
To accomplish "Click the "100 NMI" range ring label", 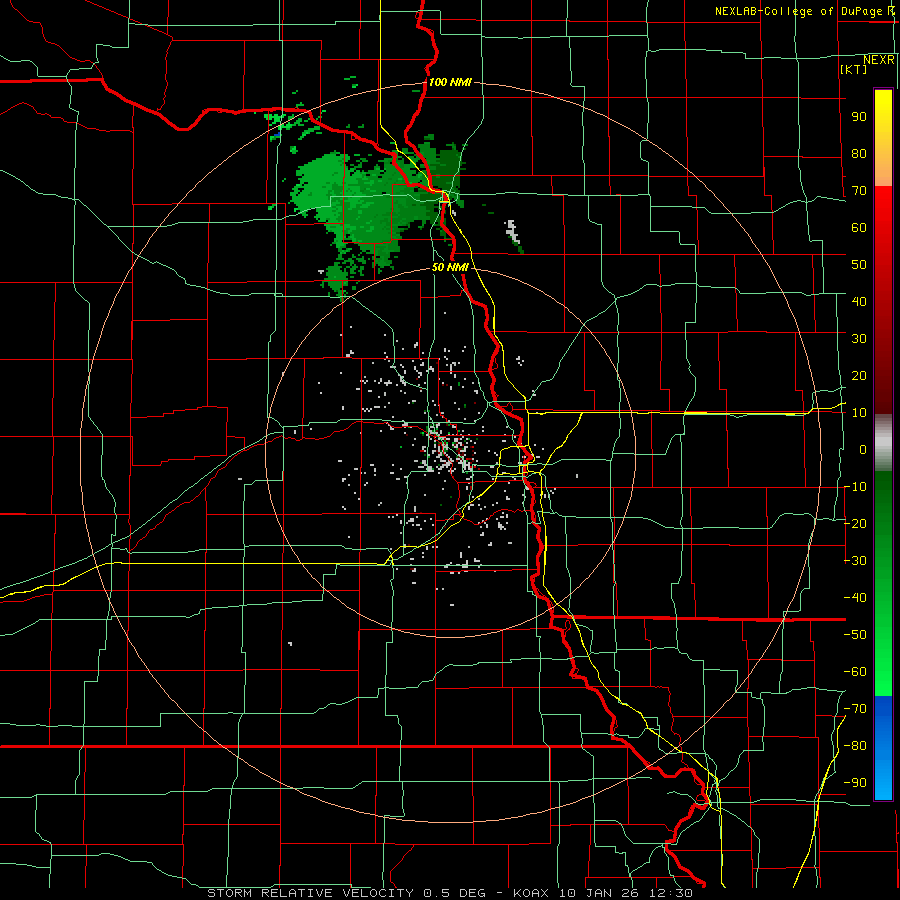I will tap(450, 82).
